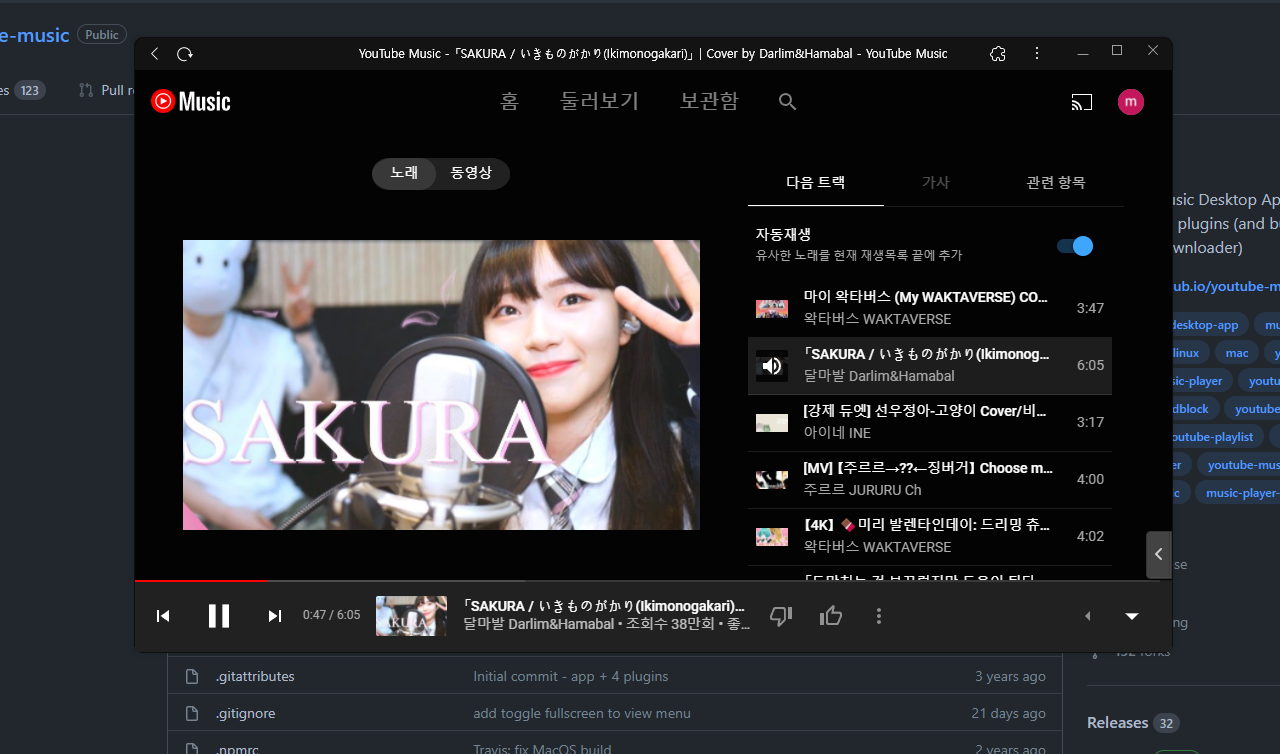Viewport: 1280px width, 754px height.
Task: Open the account avatar menu
Action: tap(1131, 101)
